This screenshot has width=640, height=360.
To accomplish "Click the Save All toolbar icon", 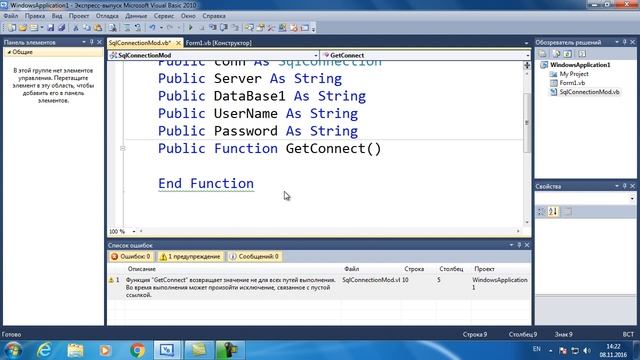I will [x=62, y=28].
